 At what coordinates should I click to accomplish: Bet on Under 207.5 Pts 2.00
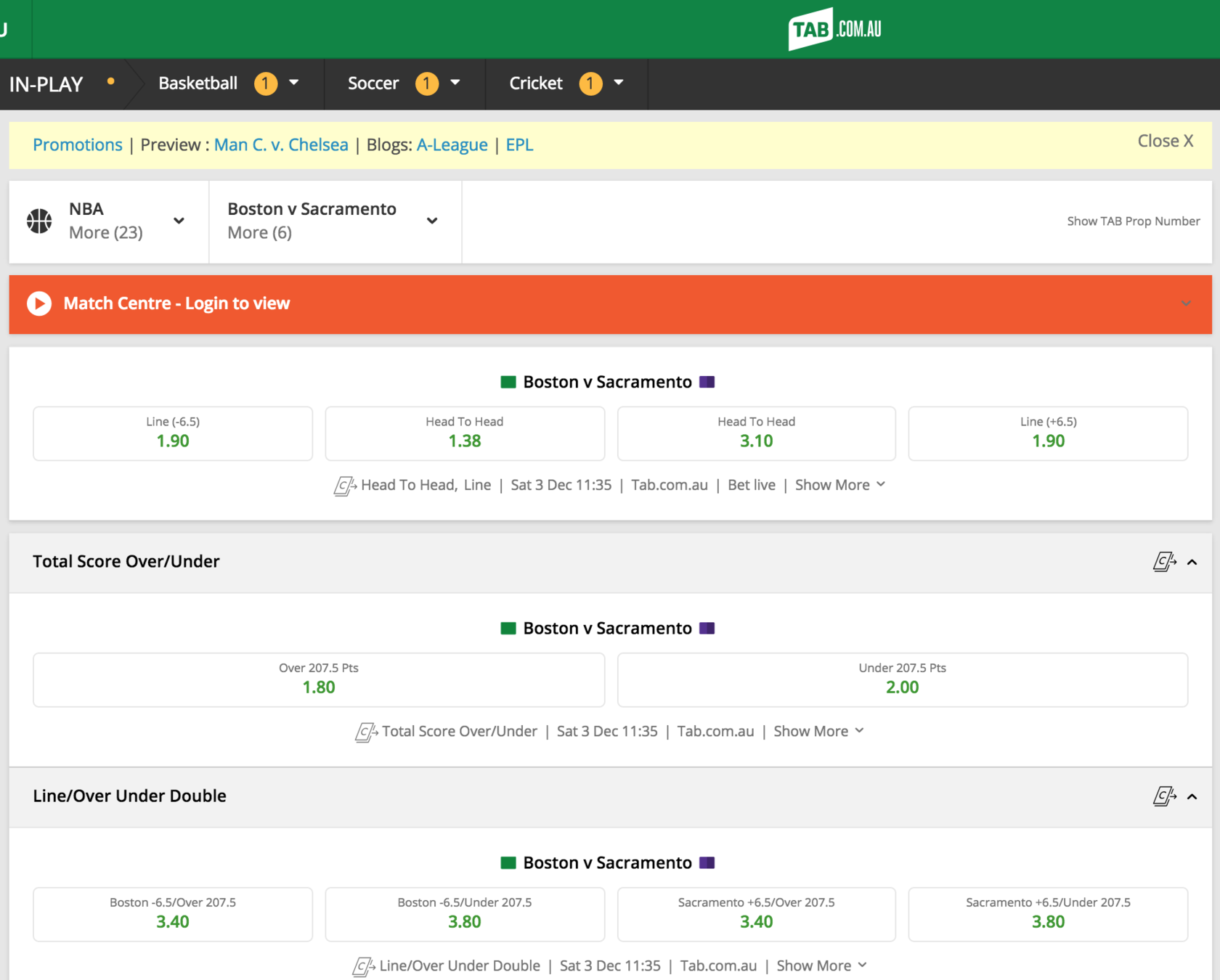point(903,679)
